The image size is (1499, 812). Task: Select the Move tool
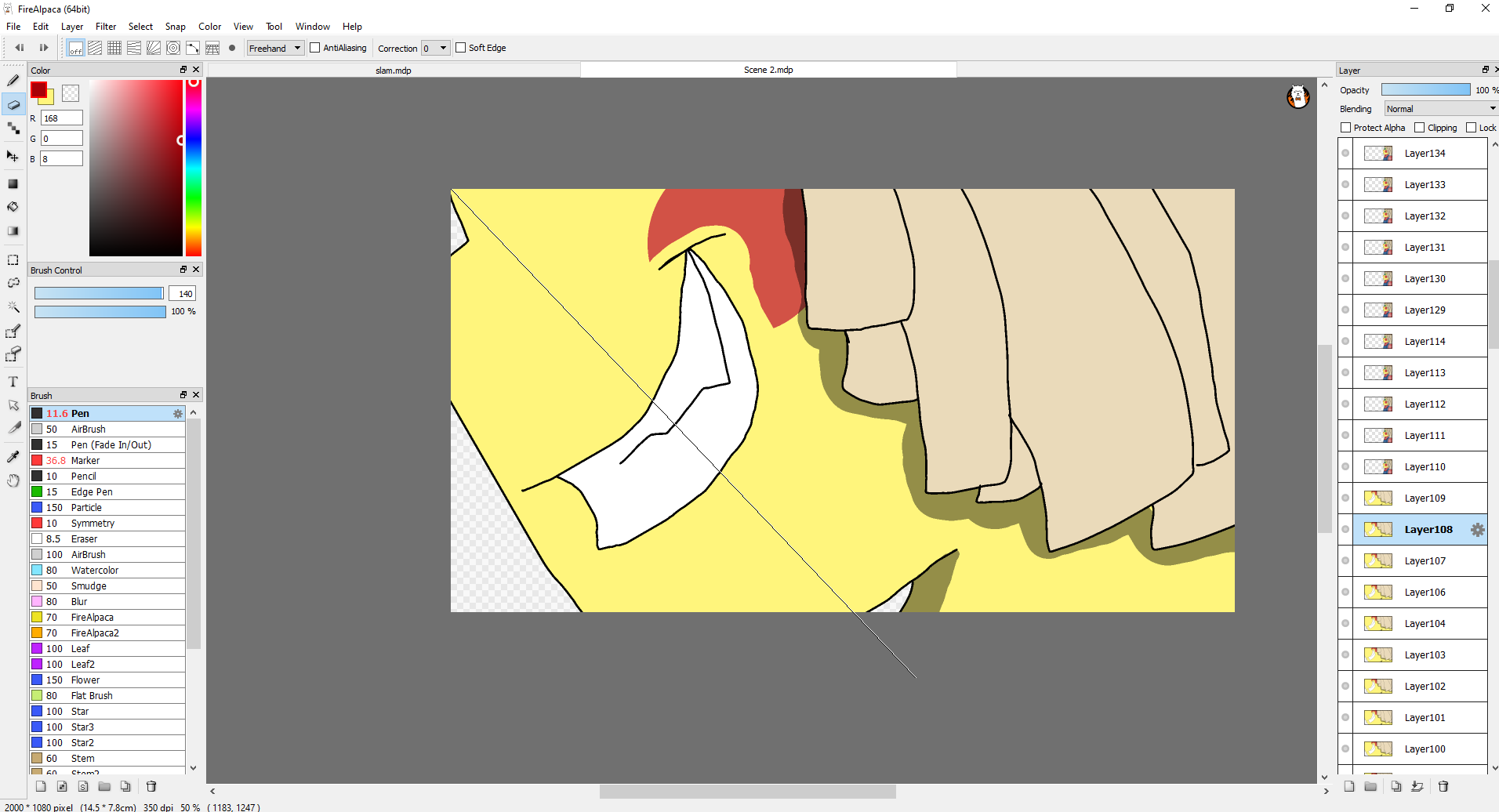(x=13, y=156)
